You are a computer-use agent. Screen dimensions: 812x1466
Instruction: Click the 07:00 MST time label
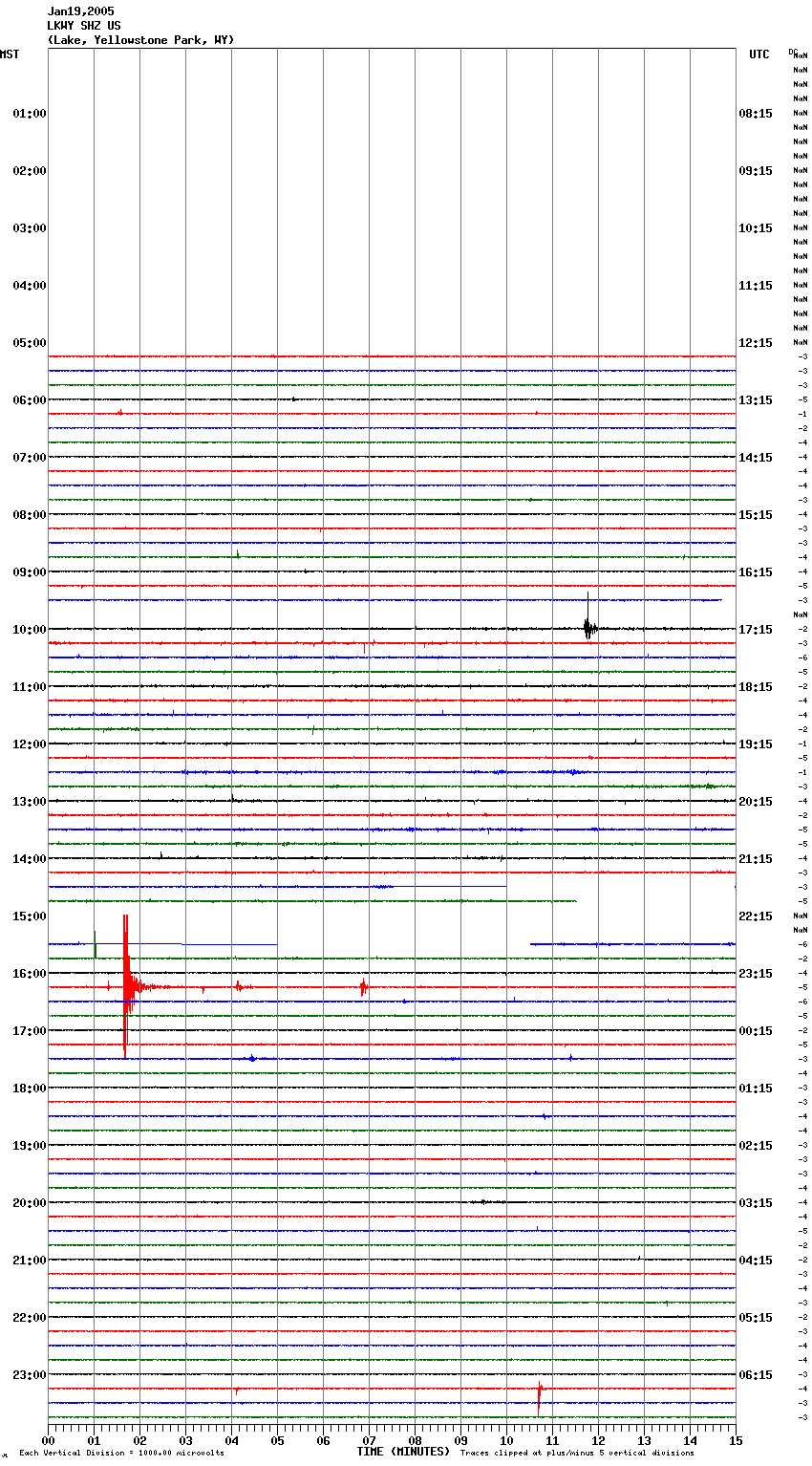tap(30, 458)
